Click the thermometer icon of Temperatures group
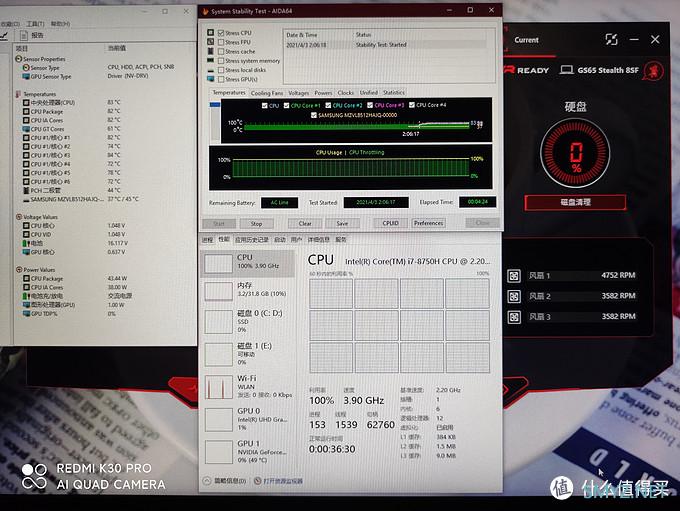Viewport: 680px width, 511px height. coord(19,94)
